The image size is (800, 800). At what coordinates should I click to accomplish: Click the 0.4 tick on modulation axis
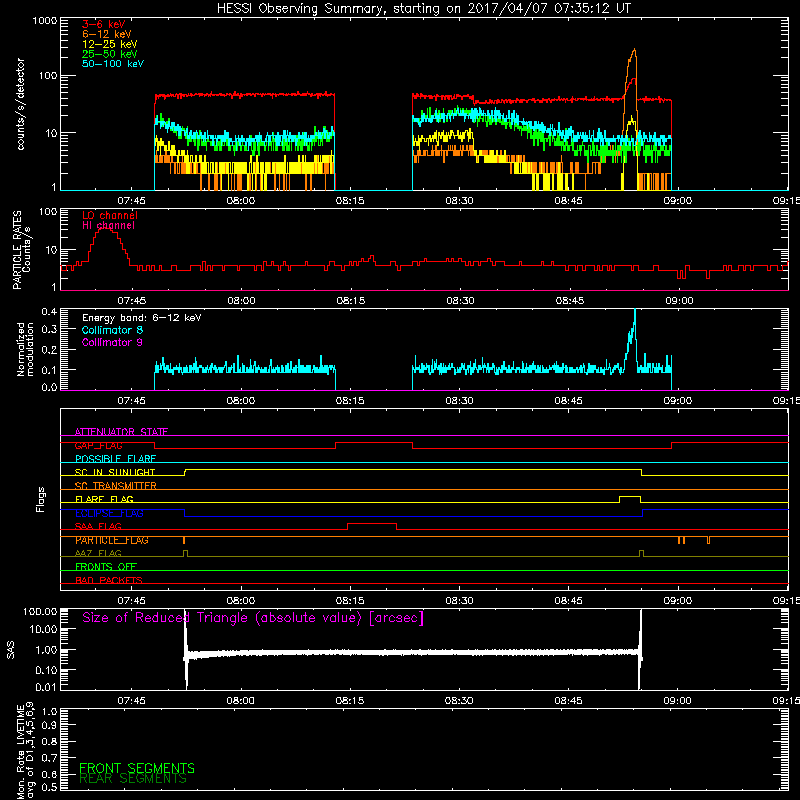tap(49, 312)
